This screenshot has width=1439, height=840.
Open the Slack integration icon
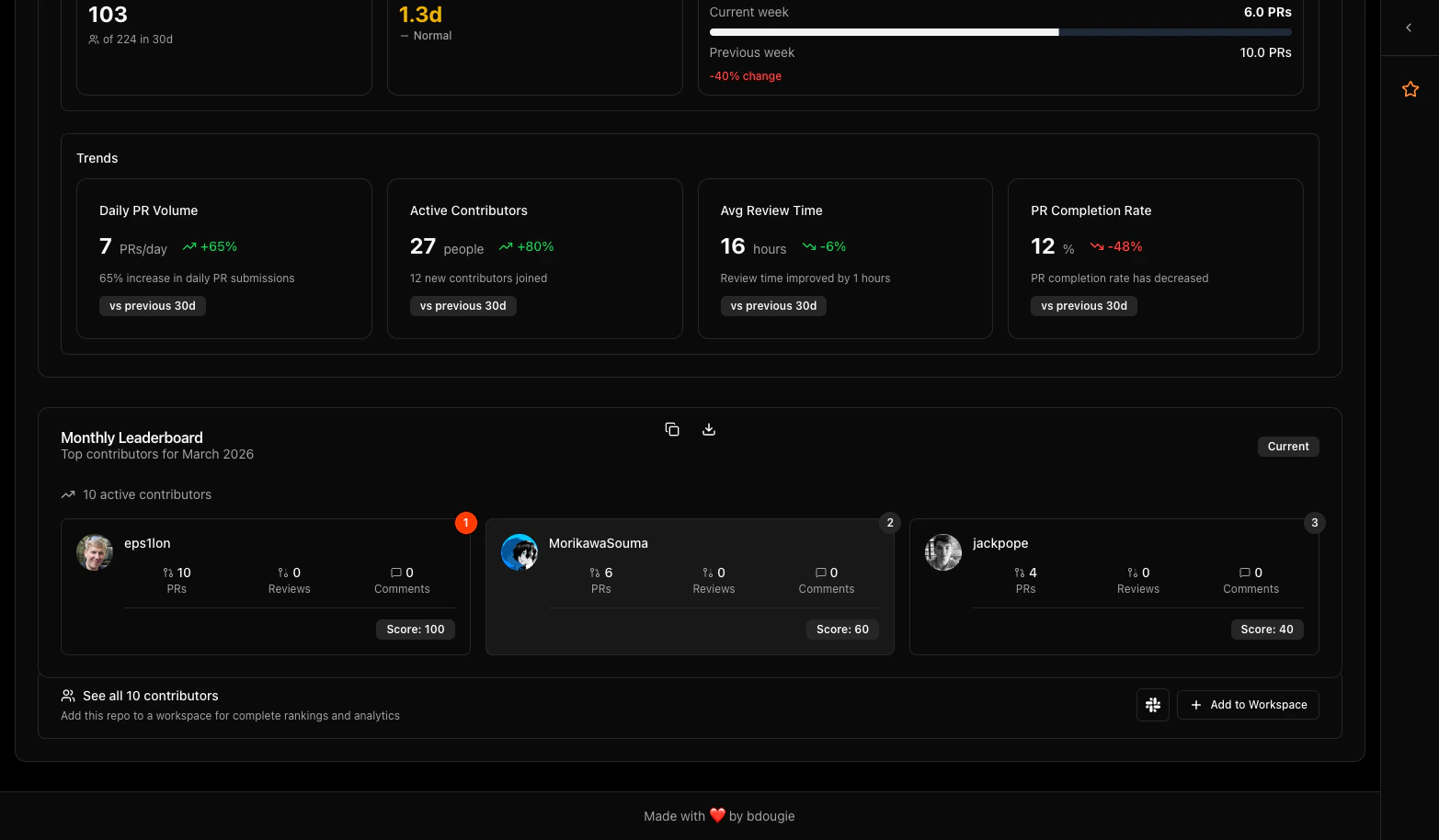(1152, 704)
